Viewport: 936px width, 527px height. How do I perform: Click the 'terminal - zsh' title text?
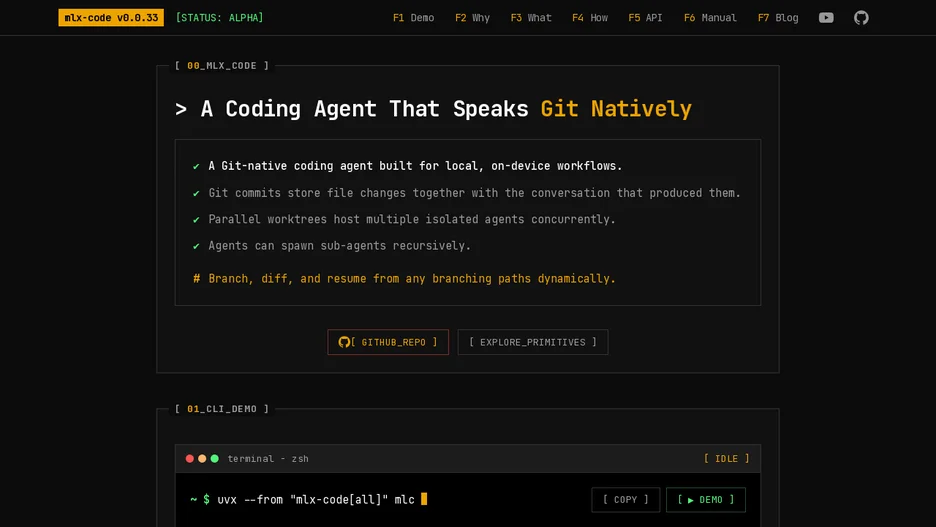[268, 458]
